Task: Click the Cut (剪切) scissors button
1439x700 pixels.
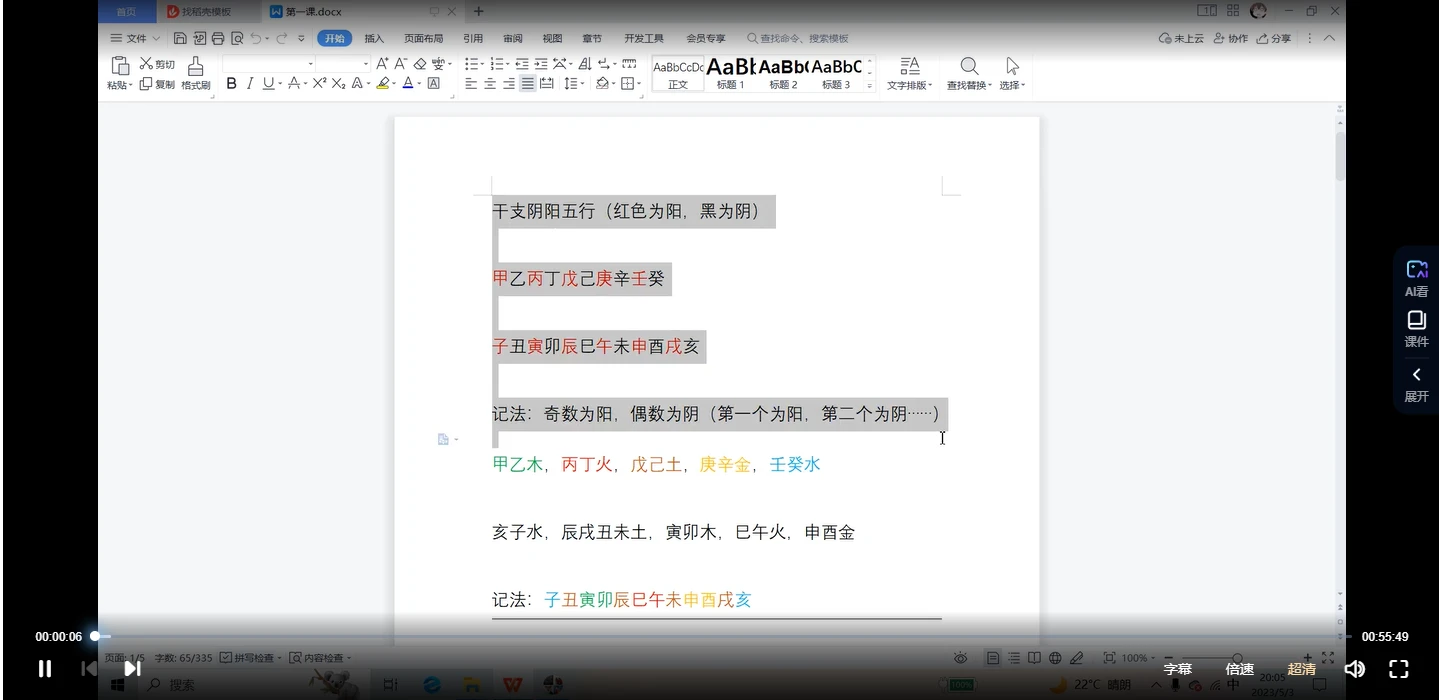Action: [156, 64]
